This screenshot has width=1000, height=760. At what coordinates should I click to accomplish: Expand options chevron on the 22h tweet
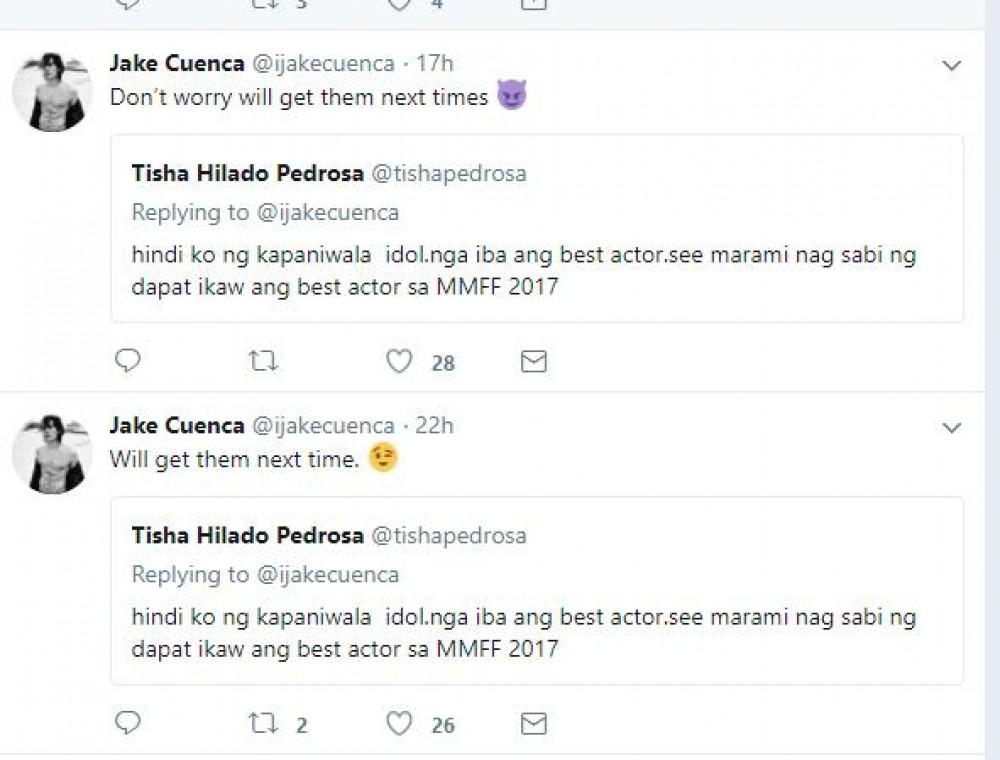(952, 428)
